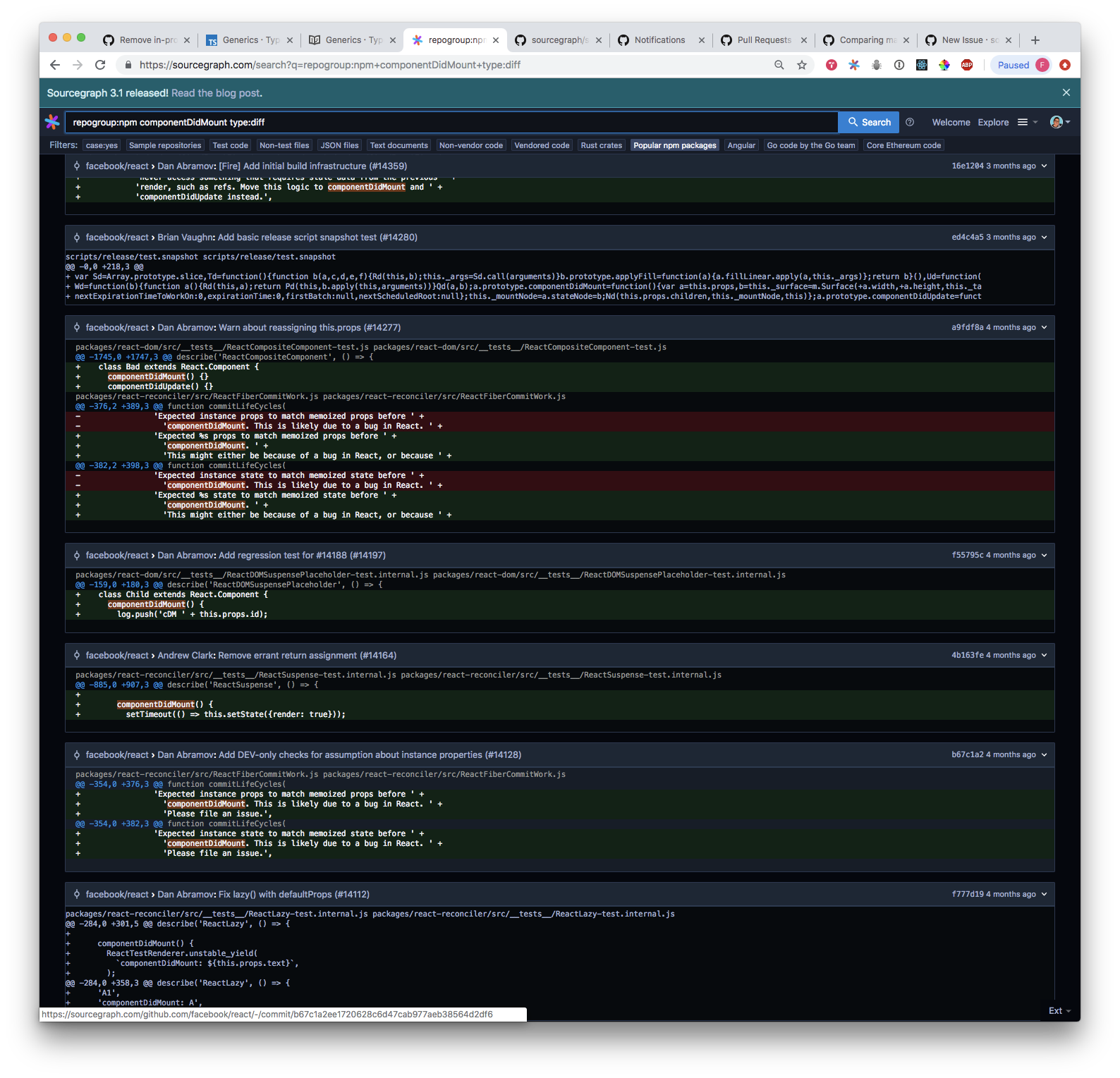Screen dimensions: 1120x1078
Task: Toggle the Vendored code filter
Action: 542,145
